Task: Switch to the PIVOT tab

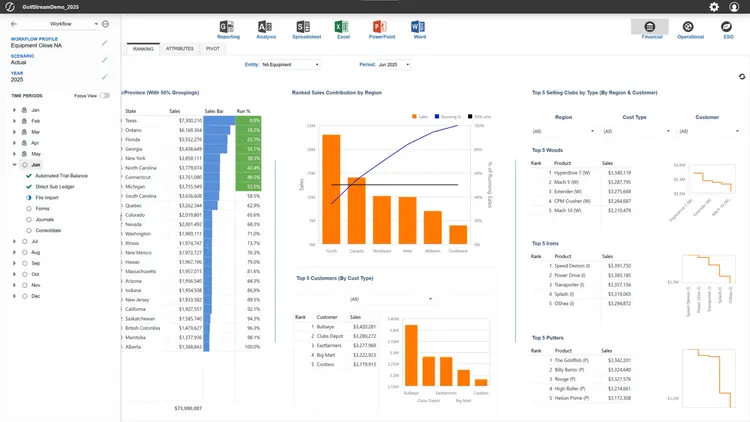Action: point(212,48)
